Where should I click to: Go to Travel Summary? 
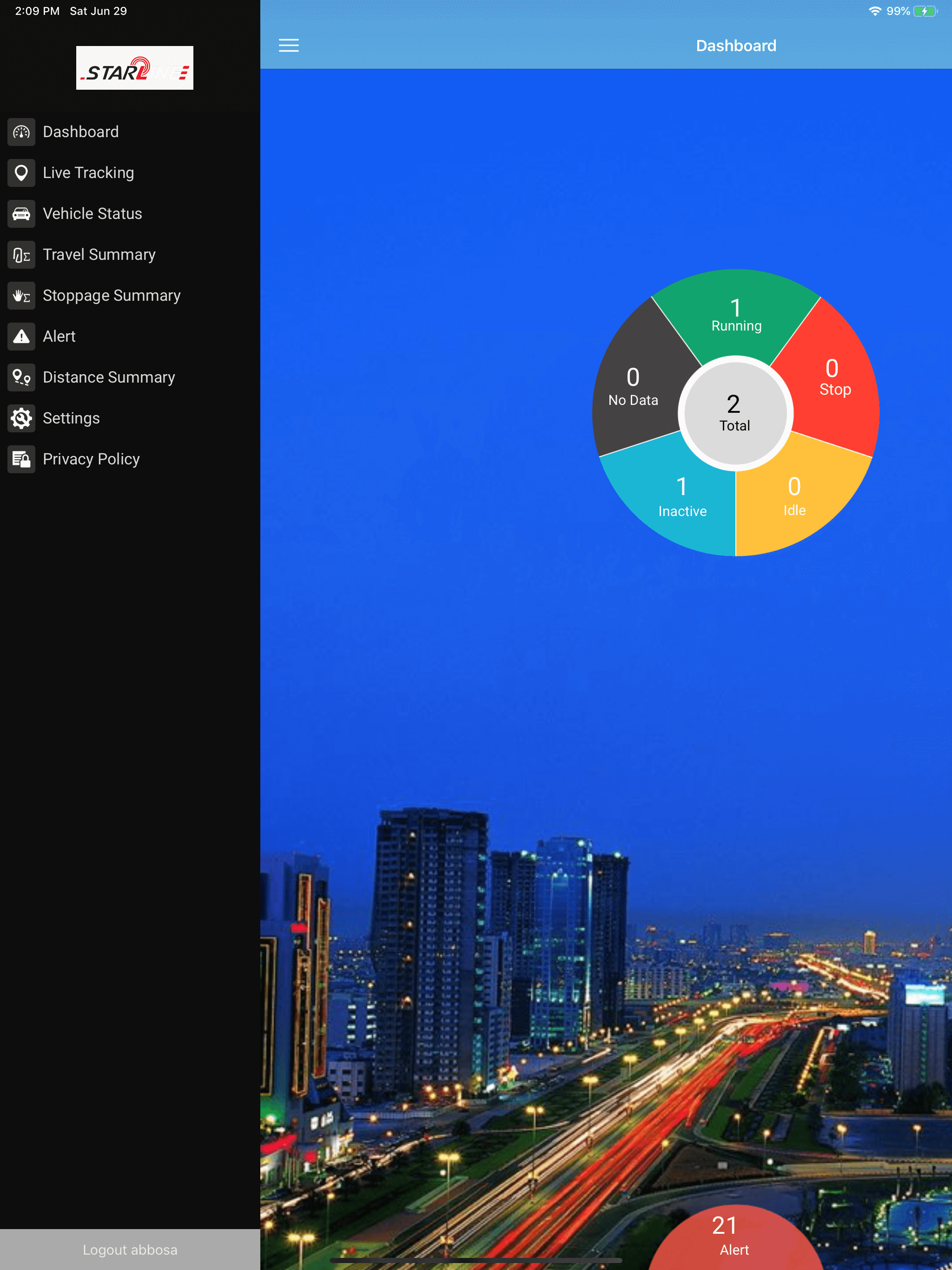pyautogui.click(x=130, y=255)
